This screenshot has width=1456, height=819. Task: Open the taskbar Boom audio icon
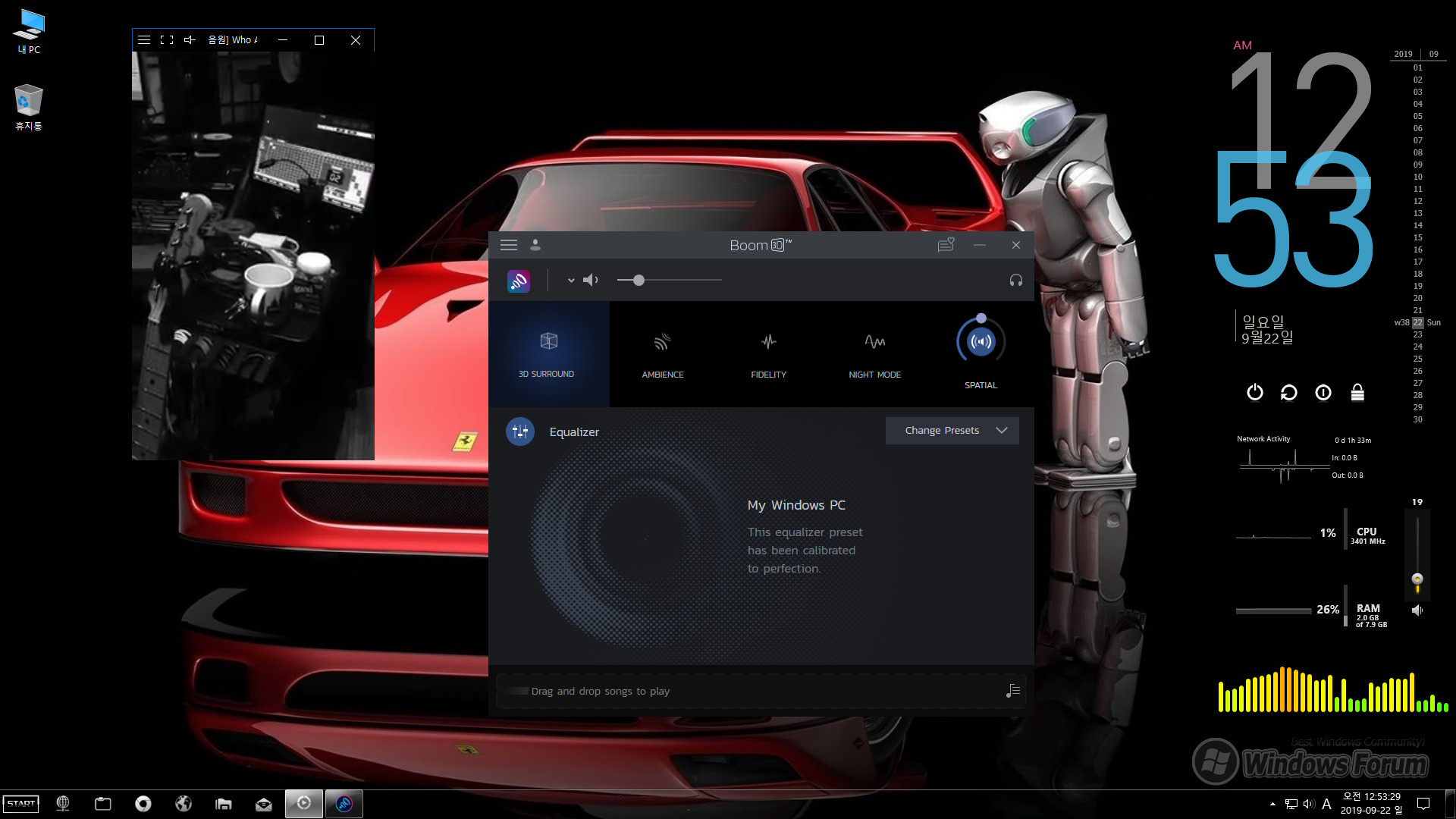[x=343, y=803]
